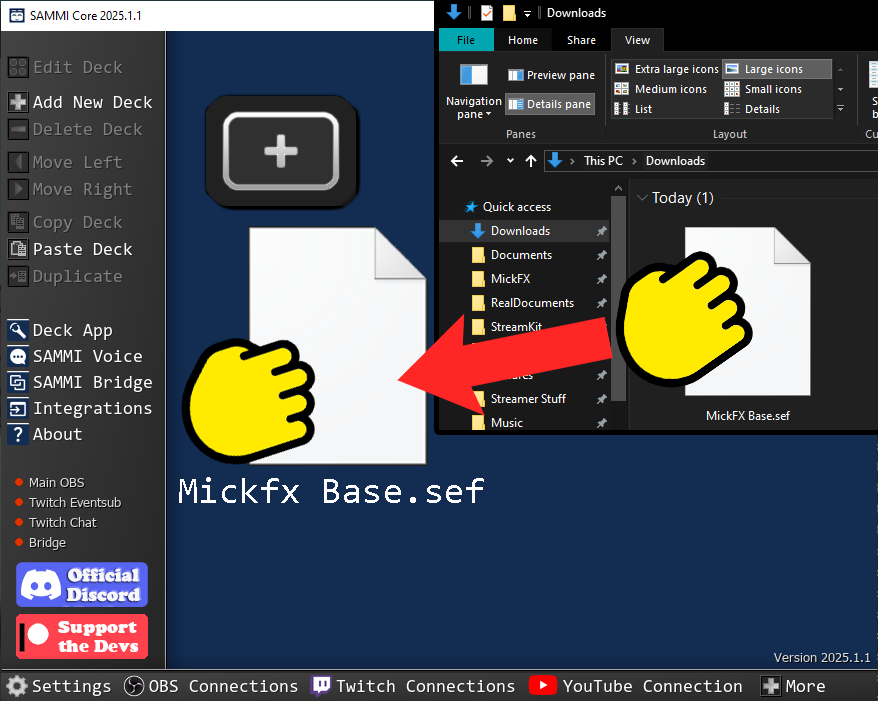Click the Twitch Chat connection status
This screenshot has height=701, width=878.
pyautogui.click(x=55, y=522)
